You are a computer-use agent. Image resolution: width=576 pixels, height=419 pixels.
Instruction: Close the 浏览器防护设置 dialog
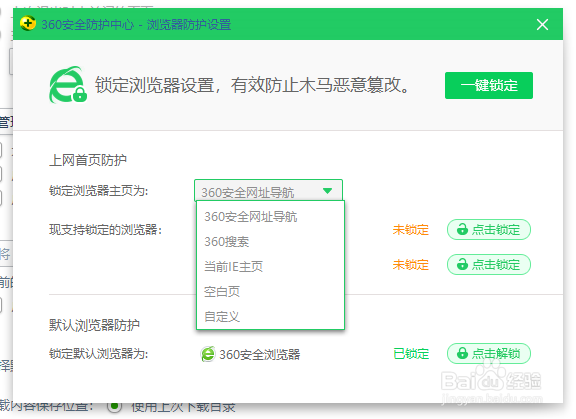(x=542, y=25)
